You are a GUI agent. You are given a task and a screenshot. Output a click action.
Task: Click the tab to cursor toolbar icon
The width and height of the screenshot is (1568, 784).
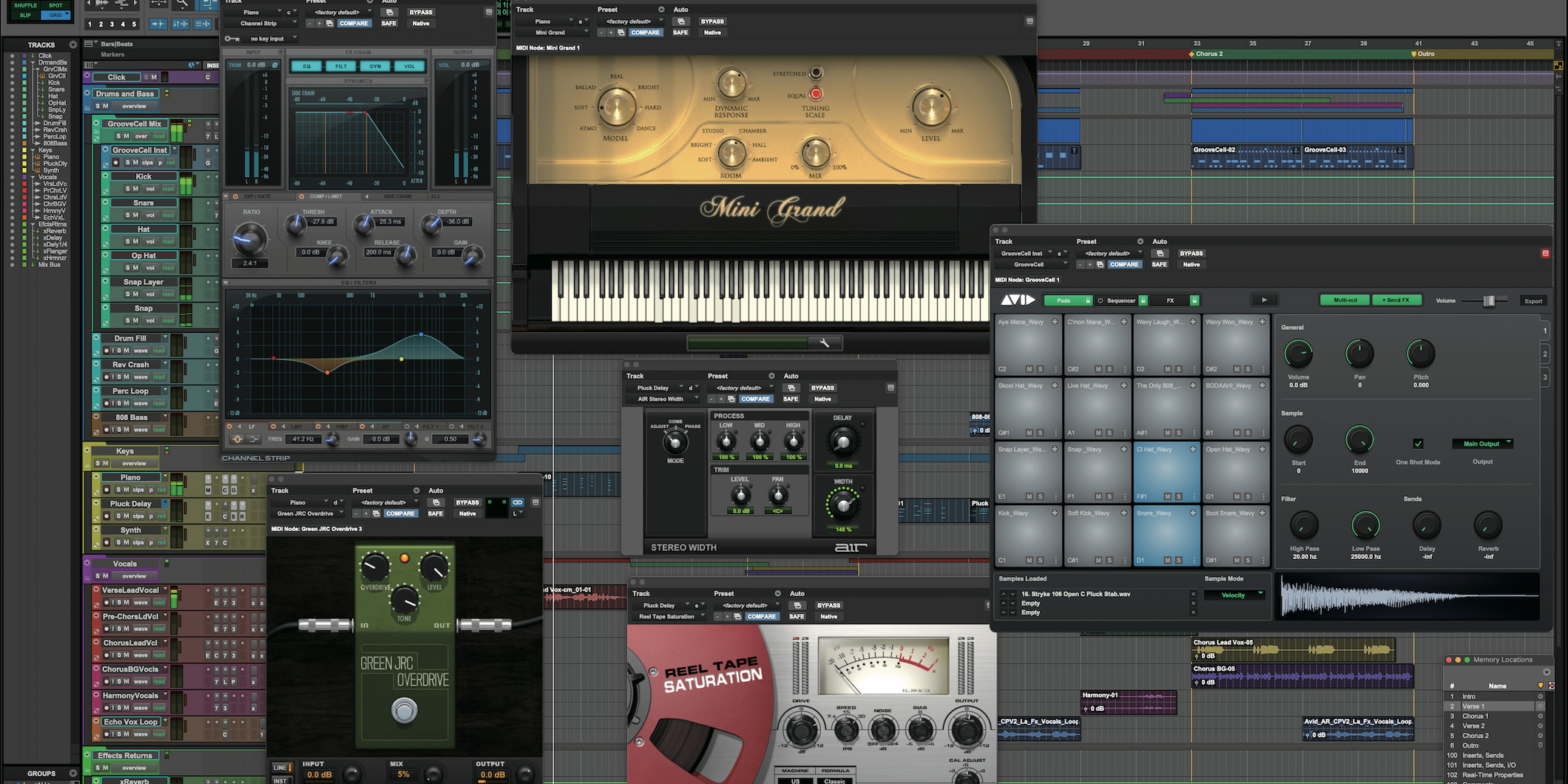(158, 24)
